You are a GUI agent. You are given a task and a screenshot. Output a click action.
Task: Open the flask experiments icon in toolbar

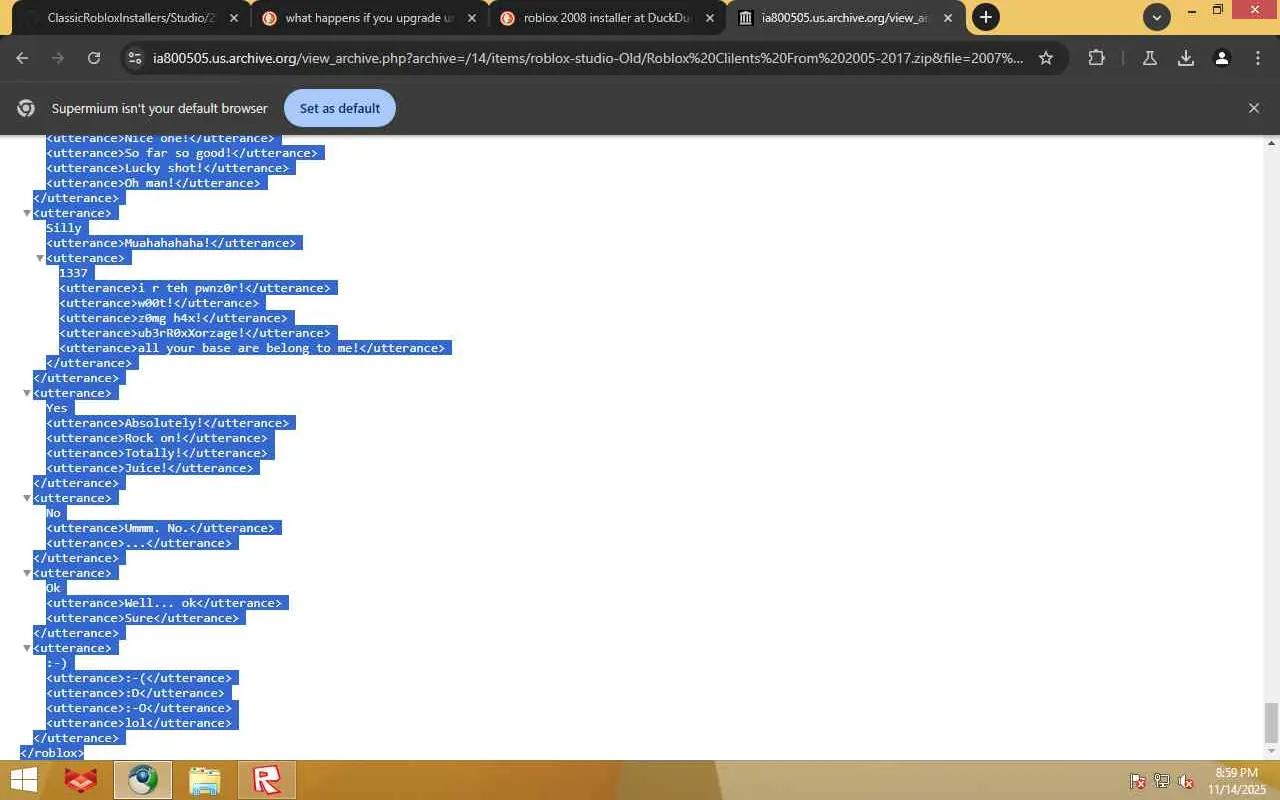click(1150, 58)
